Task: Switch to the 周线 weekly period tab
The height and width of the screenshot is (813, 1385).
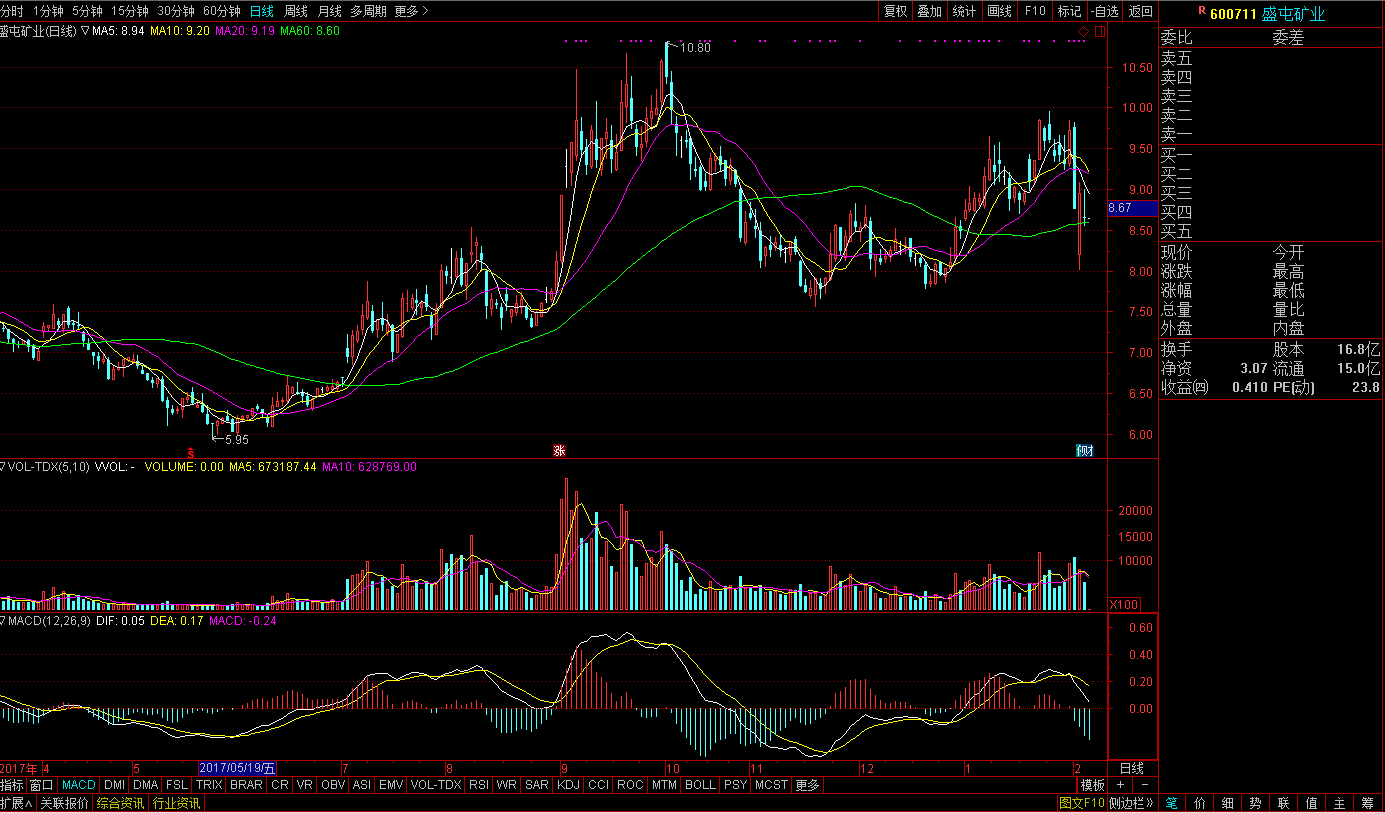Action: 296,11
